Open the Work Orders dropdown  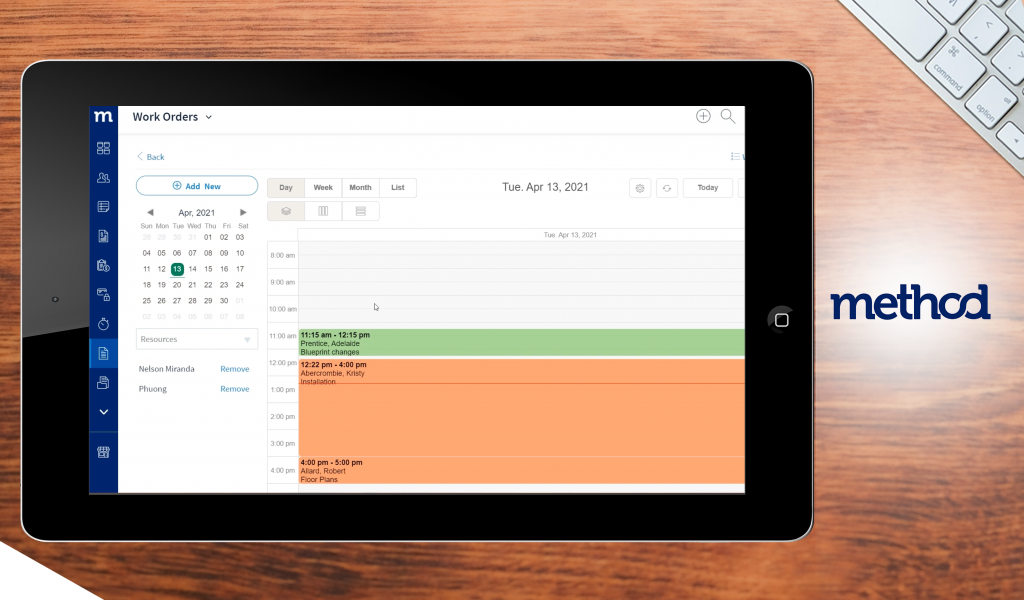click(x=173, y=117)
